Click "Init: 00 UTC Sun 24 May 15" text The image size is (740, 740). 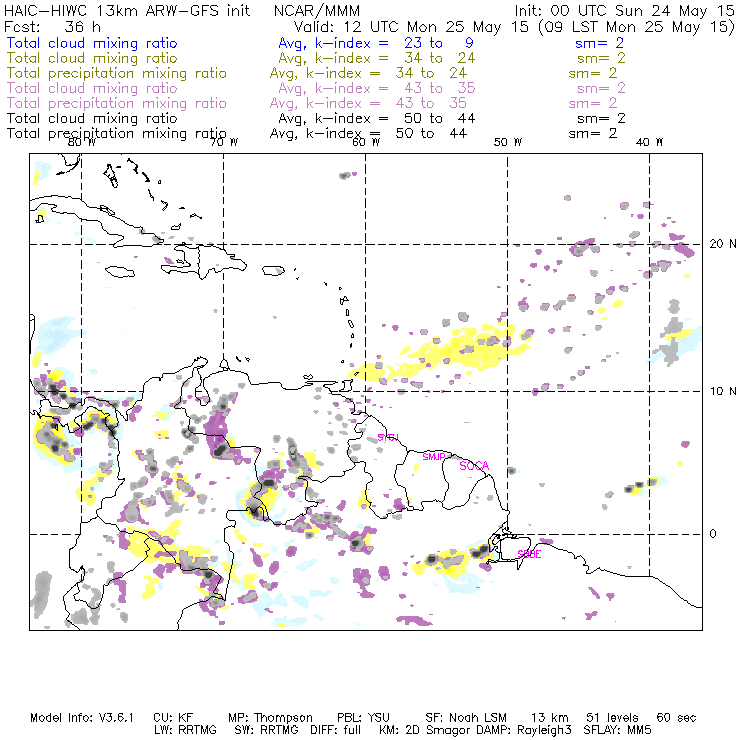coord(624,10)
